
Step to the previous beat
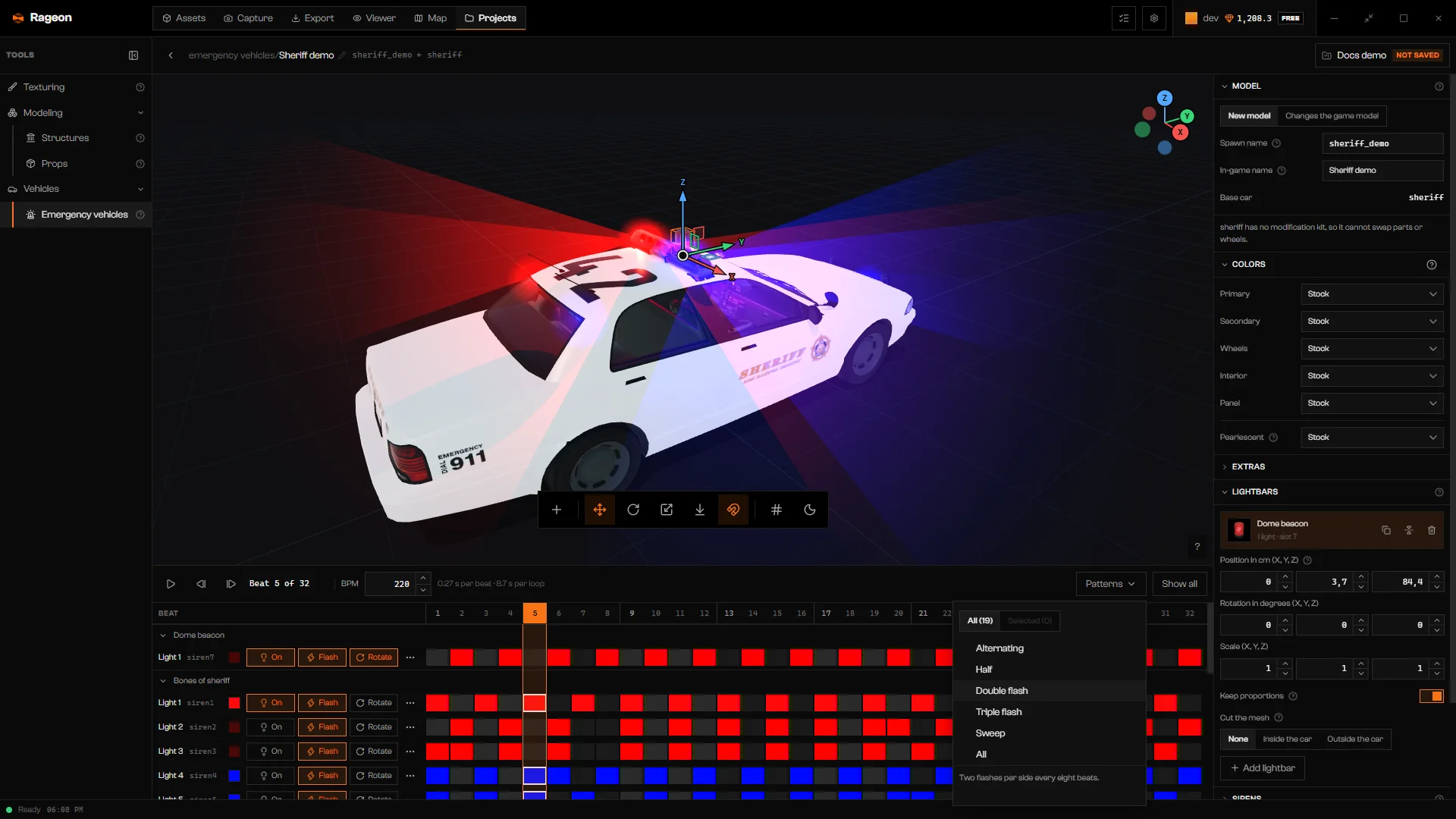pyautogui.click(x=201, y=584)
